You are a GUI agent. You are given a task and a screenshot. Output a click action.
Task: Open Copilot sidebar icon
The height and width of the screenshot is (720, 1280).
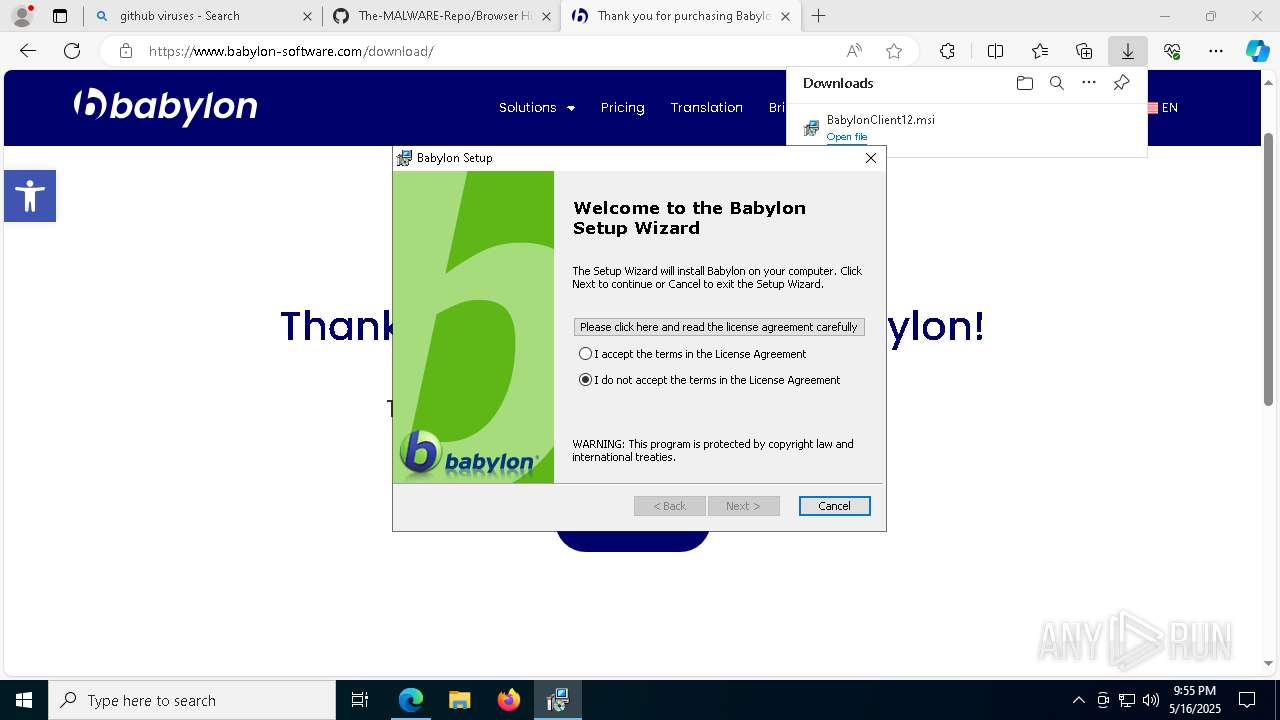click(1257, 51)
